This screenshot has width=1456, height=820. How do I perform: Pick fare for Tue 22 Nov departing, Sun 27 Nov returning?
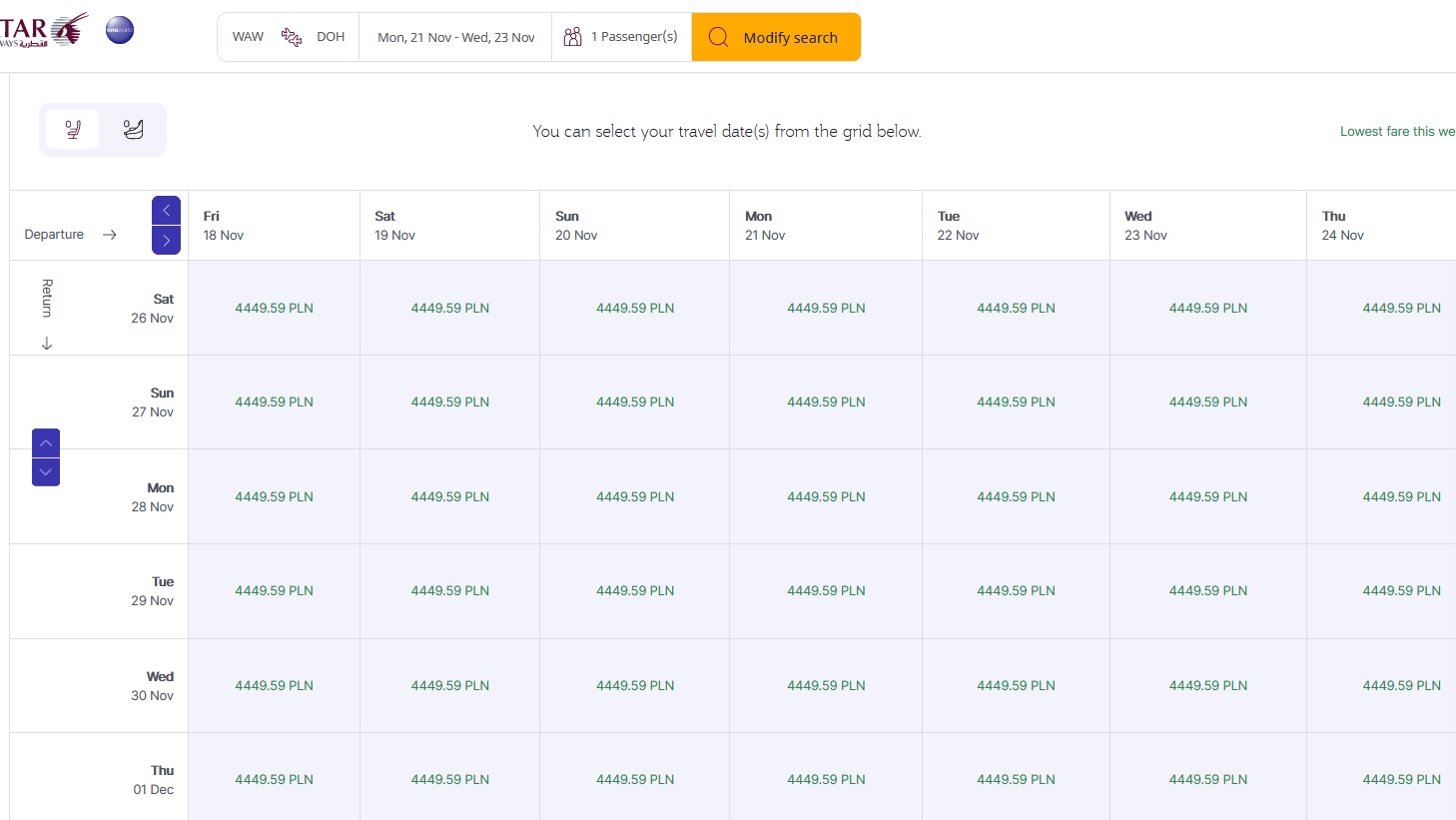point(1016,402)
